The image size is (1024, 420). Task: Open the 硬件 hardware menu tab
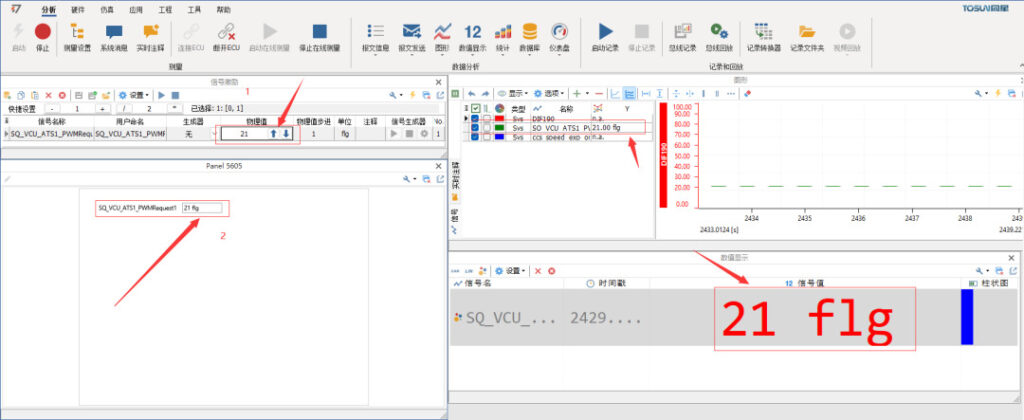coord(78,7)
